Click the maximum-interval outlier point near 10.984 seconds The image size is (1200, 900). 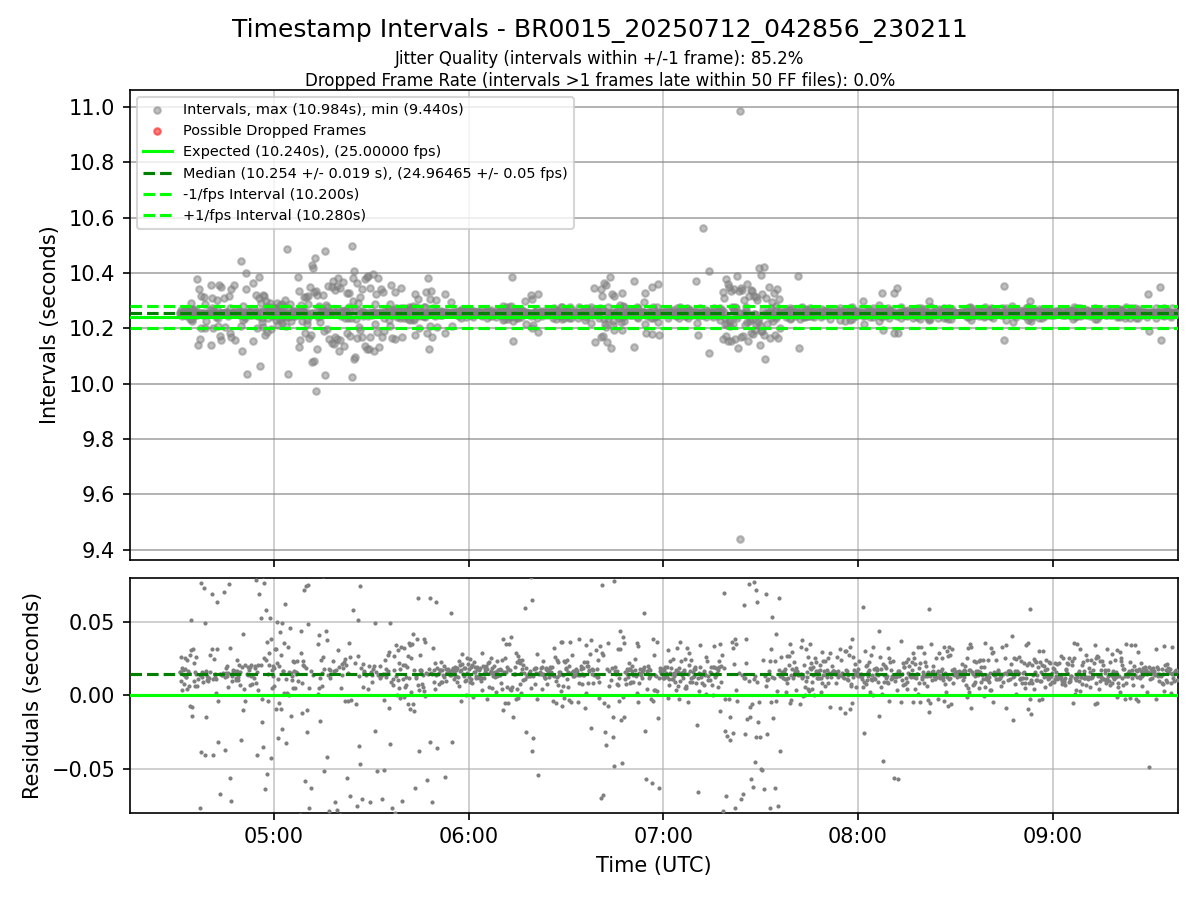click(740, 111)
